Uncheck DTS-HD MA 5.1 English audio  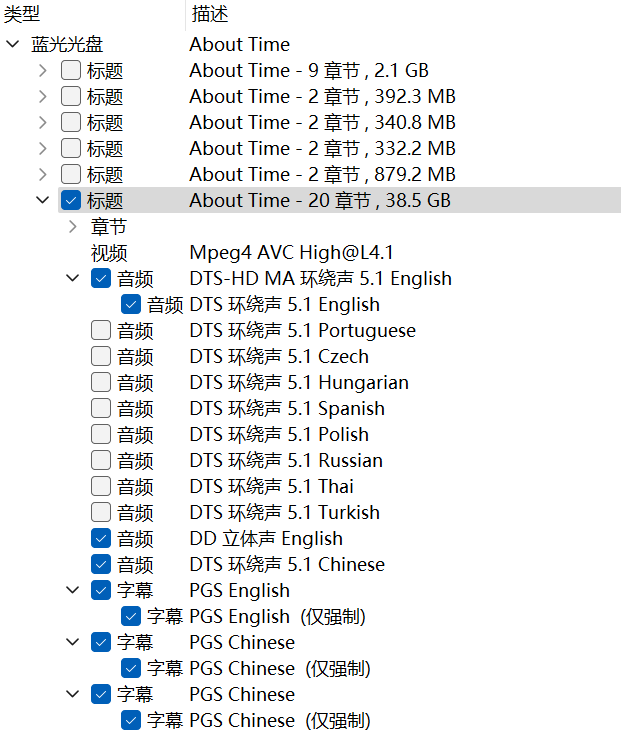pyautogui.click(x=101, y=278)
